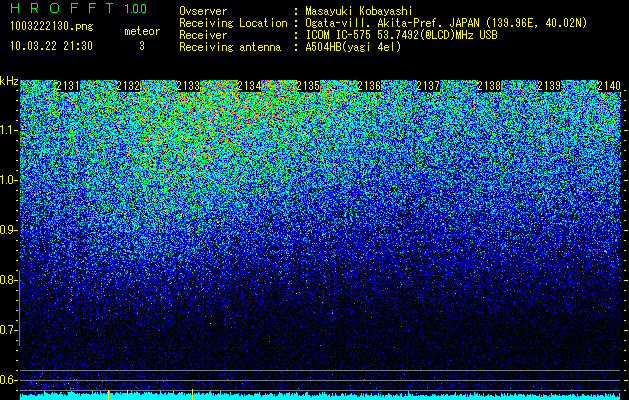Click the 2136 time marker

(x=369, y=86)
